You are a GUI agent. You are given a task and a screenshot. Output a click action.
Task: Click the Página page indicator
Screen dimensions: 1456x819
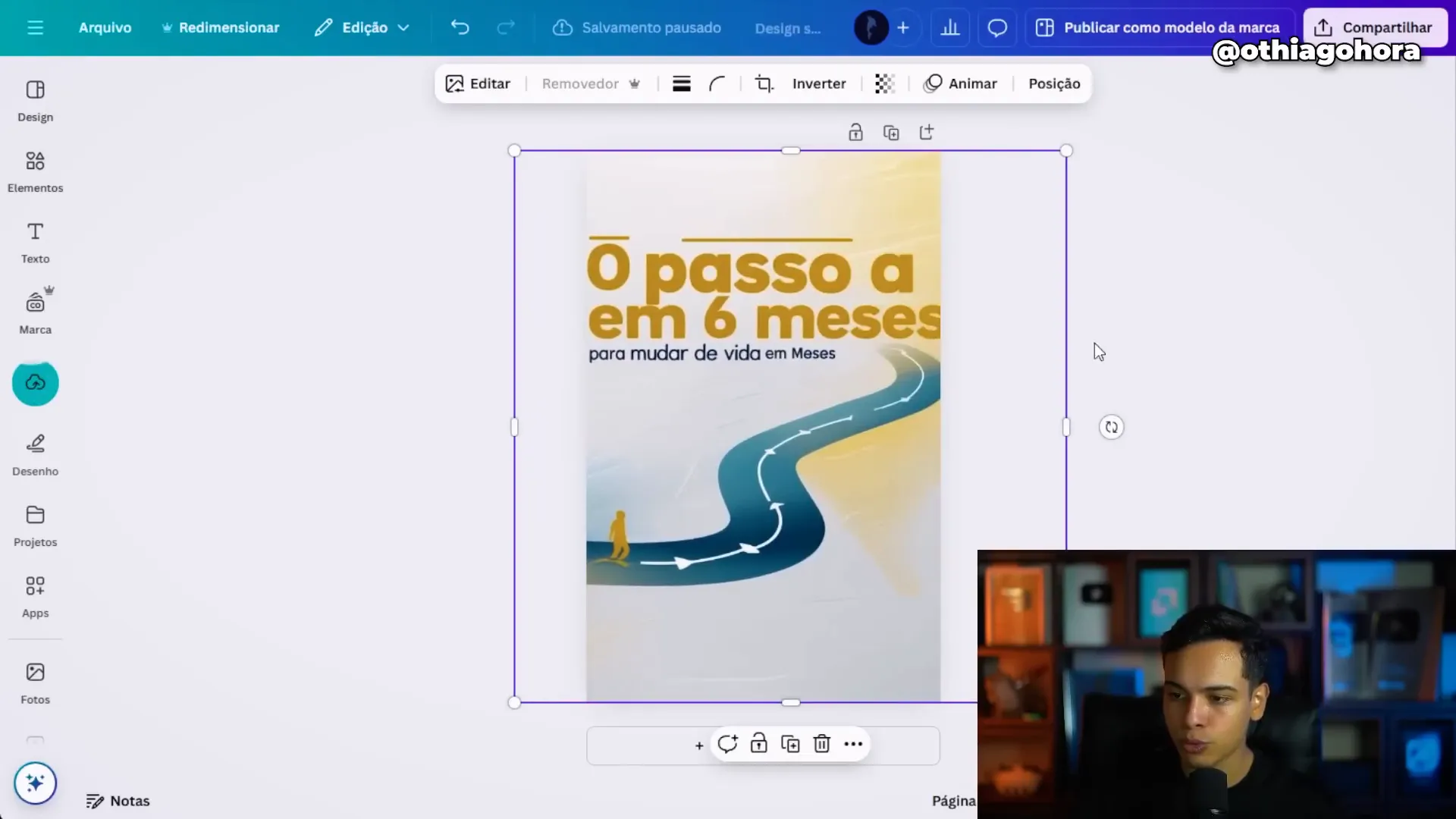pyautogui.click(x=953, y=801)
